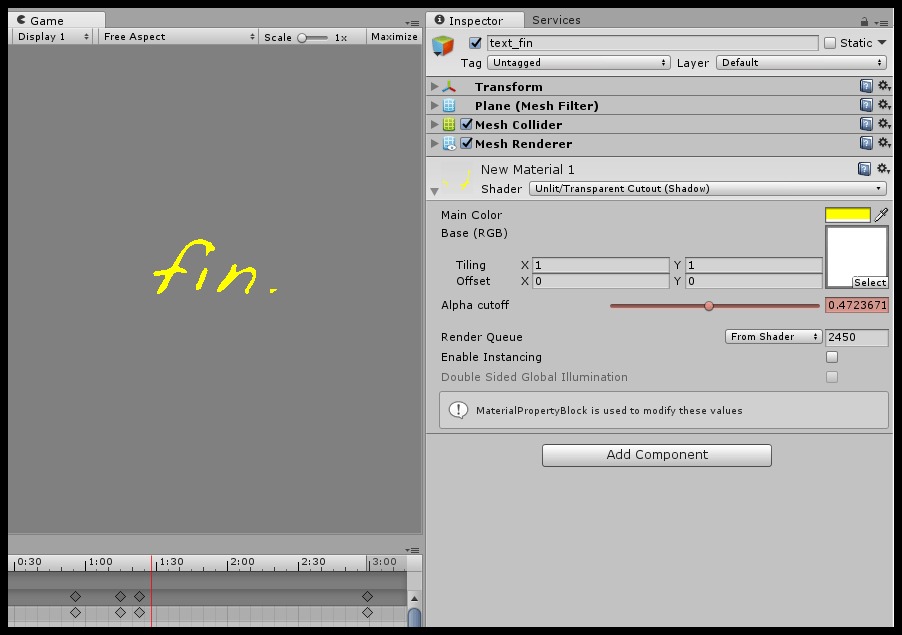Toggle the Static checkbox
This screenshot has width=902, height=635.
[x=830, y=43]
